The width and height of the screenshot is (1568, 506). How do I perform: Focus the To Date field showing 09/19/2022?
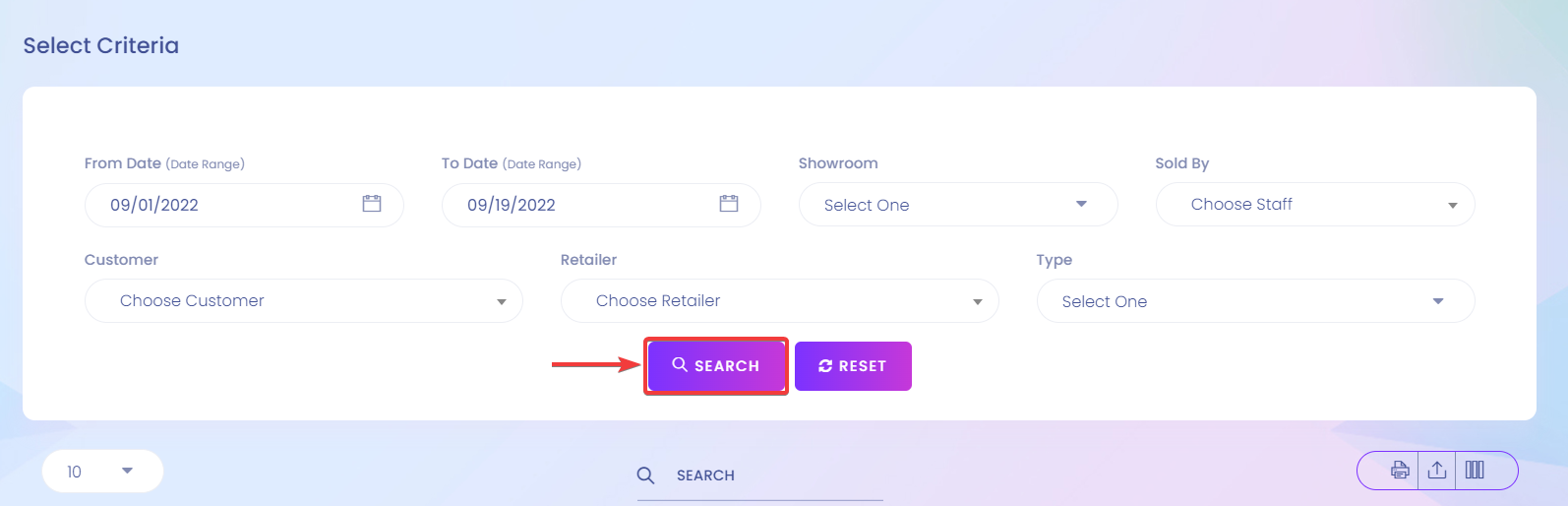(601, 205)
